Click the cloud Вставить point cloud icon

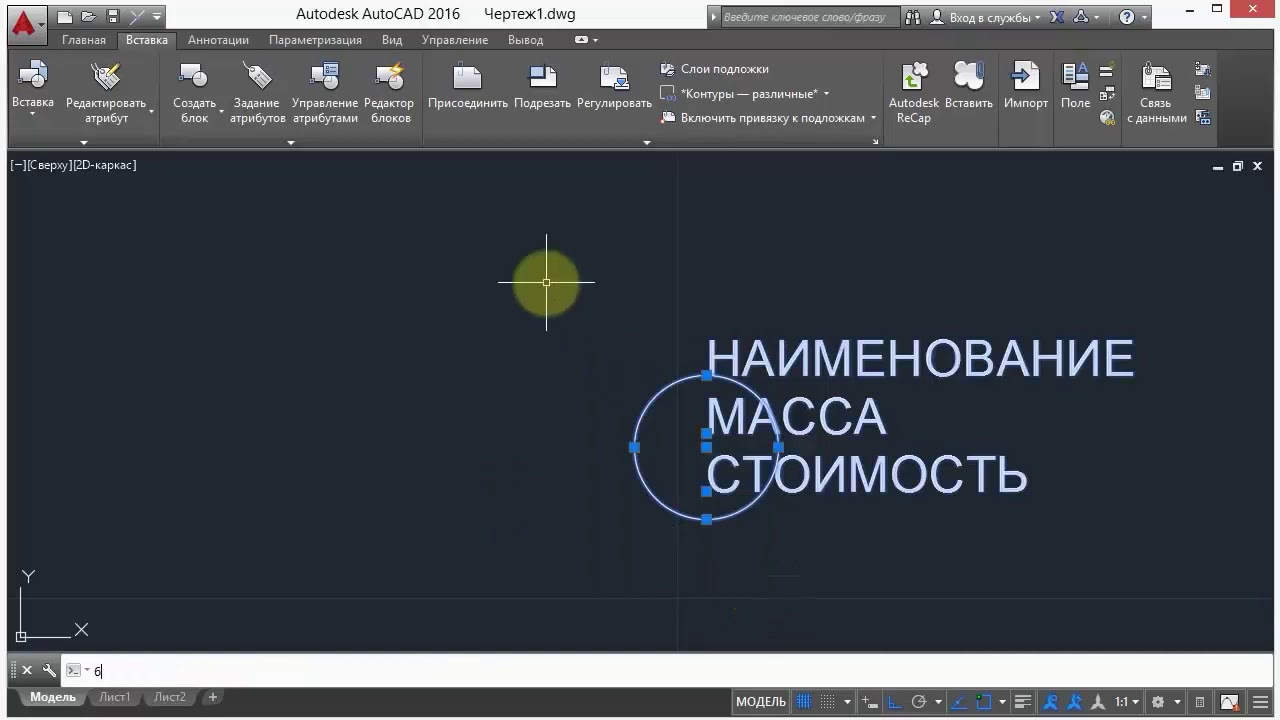968,77
